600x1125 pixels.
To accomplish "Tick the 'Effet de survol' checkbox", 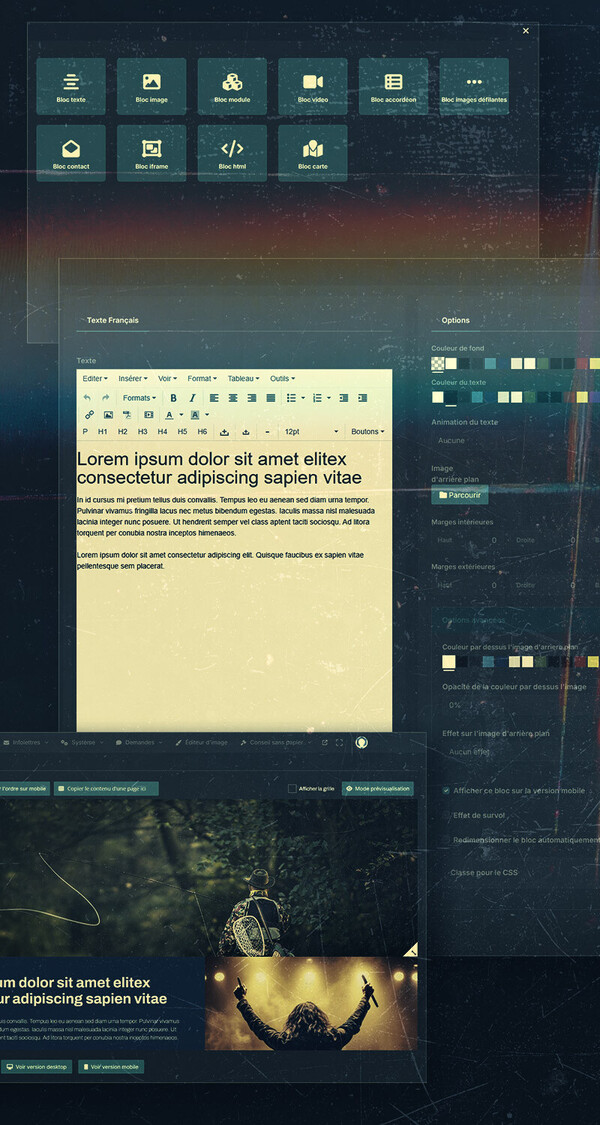I will pos(446,815).
